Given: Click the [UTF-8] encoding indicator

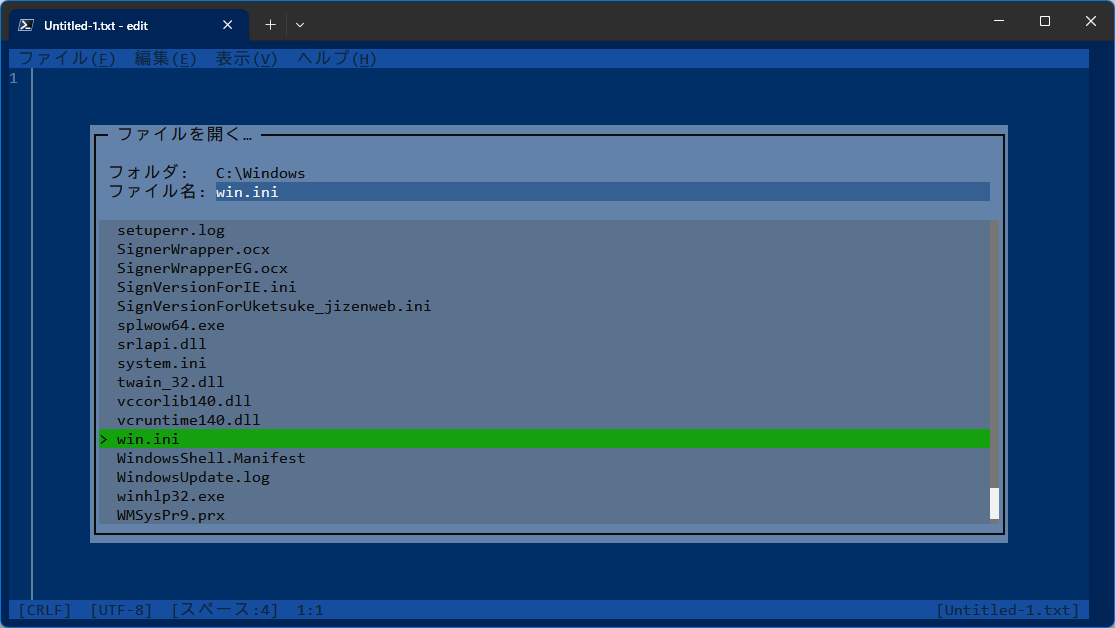Looking at the screenshot, I should pos(122,610).
